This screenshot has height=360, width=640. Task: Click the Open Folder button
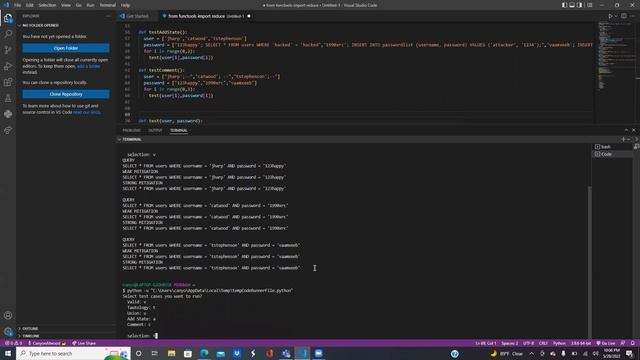(66, 48)
